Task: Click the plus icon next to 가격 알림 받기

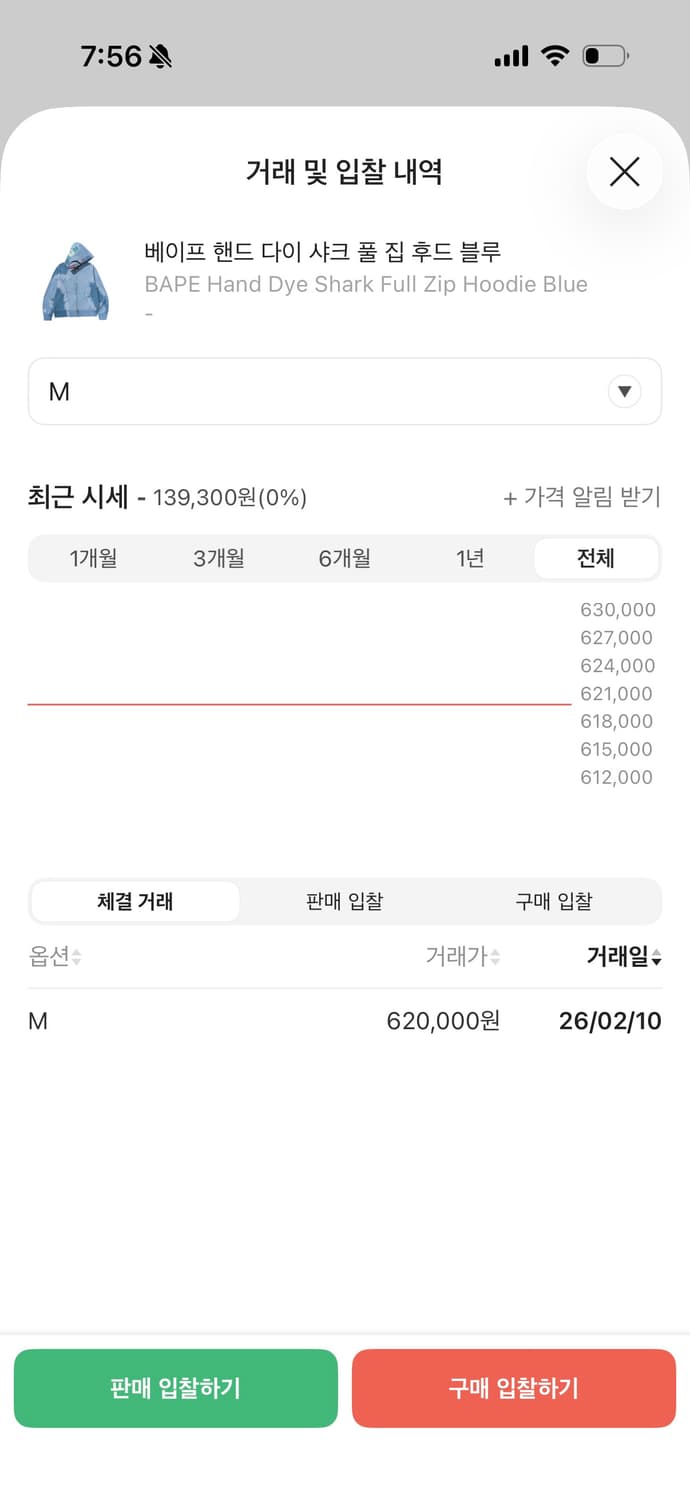Action: coord(512,497)
